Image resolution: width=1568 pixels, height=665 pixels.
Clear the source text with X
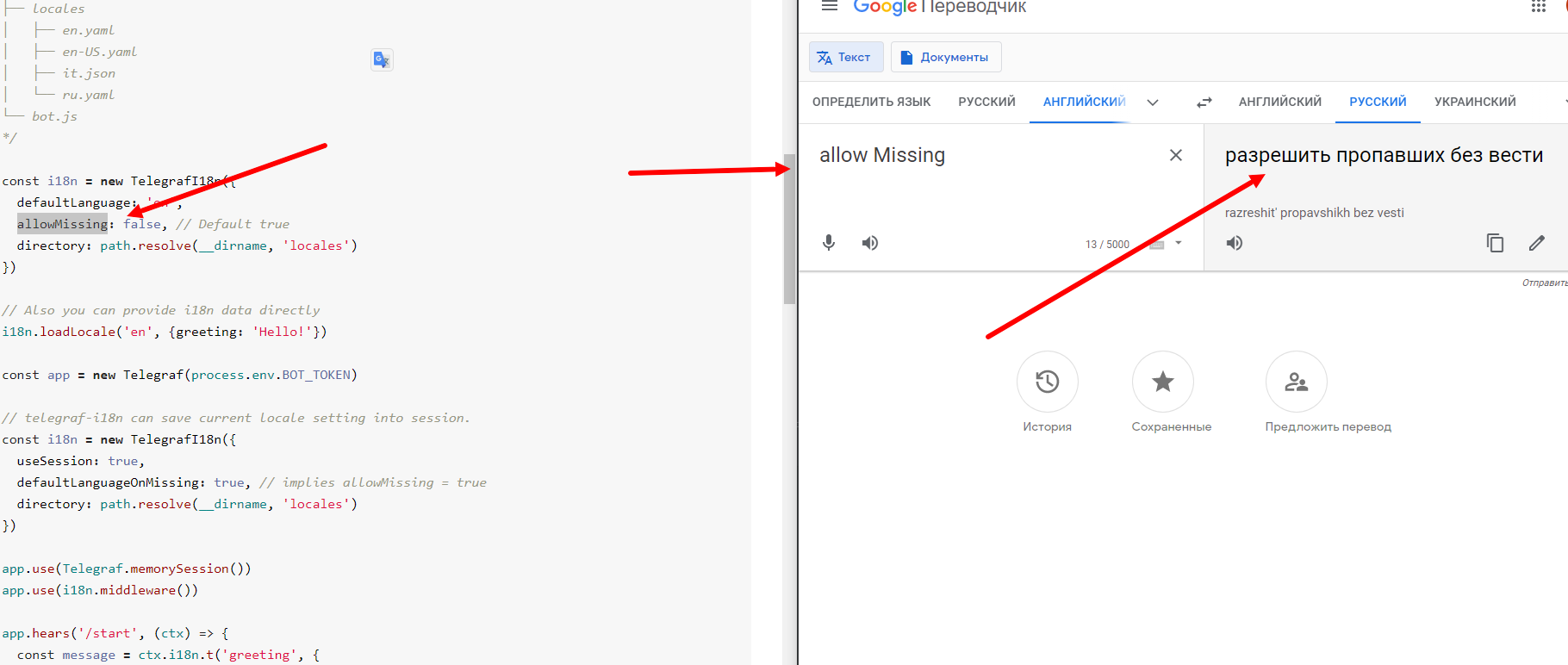1175,155
